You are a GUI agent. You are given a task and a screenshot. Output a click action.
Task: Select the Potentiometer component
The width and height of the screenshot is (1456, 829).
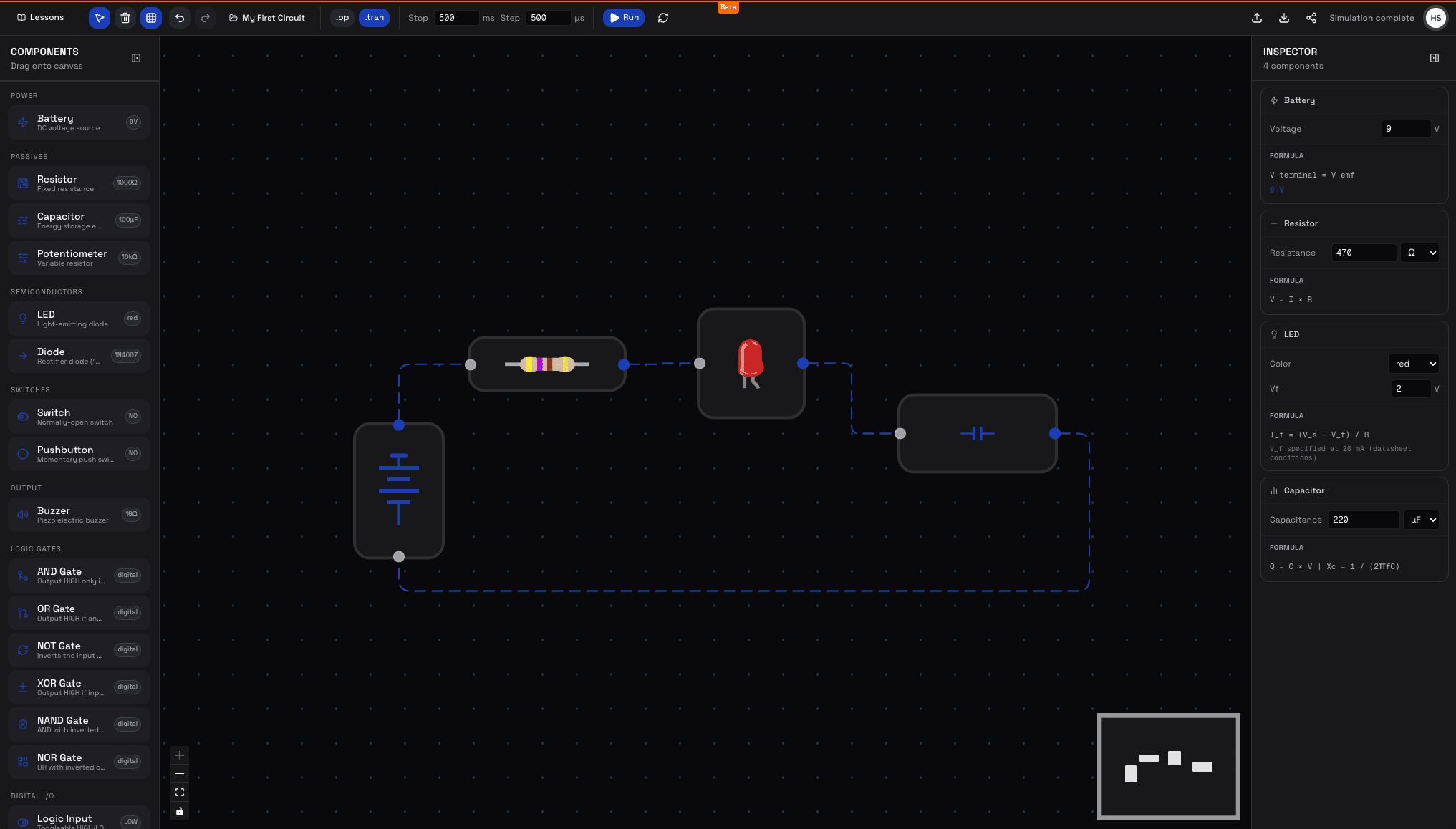coord(79,258)
